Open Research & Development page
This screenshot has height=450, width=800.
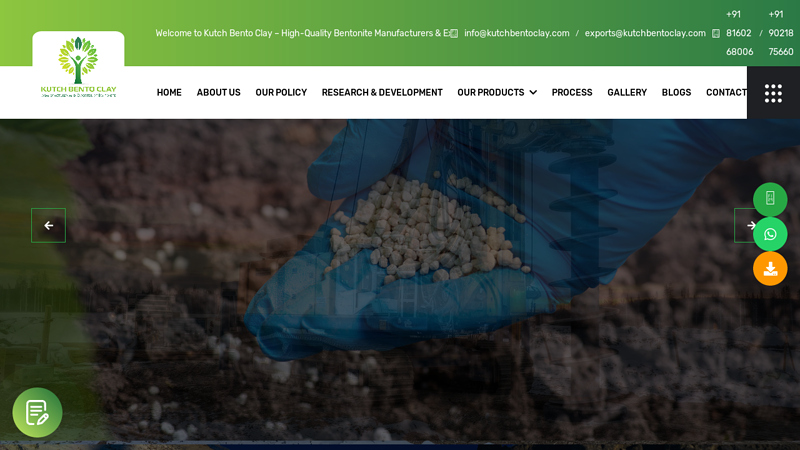click(382, 92)
